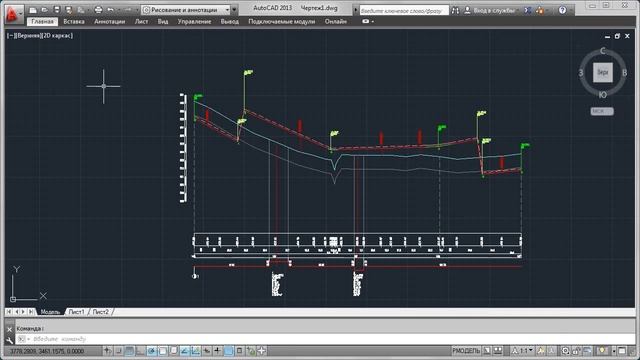The height and width of the screenshot is (360, 640).
Task: Click the Autodesk Exchange X icon
Action: pyautogui.click(x=528, y=11)
